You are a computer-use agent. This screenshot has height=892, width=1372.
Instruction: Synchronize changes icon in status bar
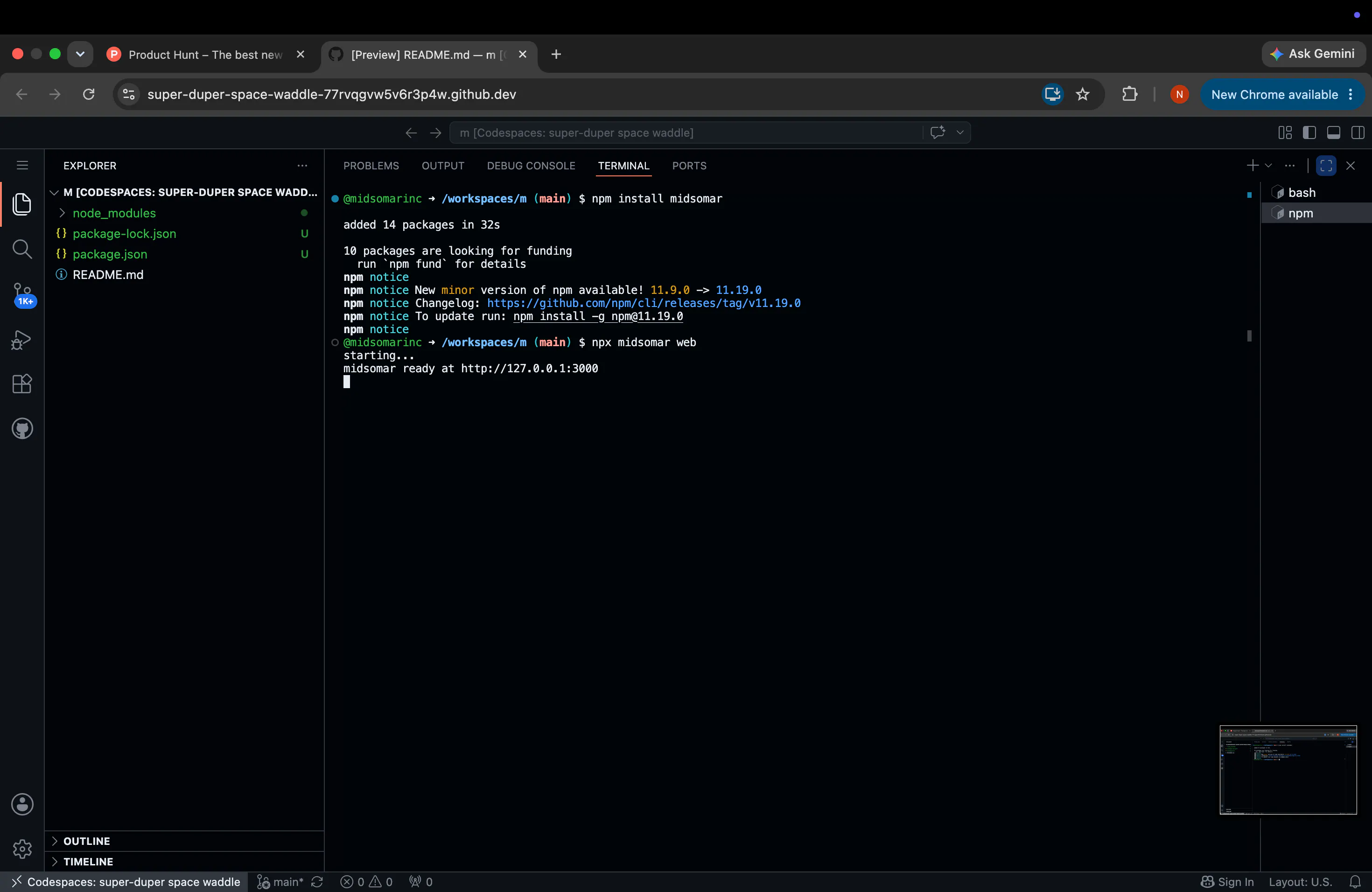coord(317,882)
